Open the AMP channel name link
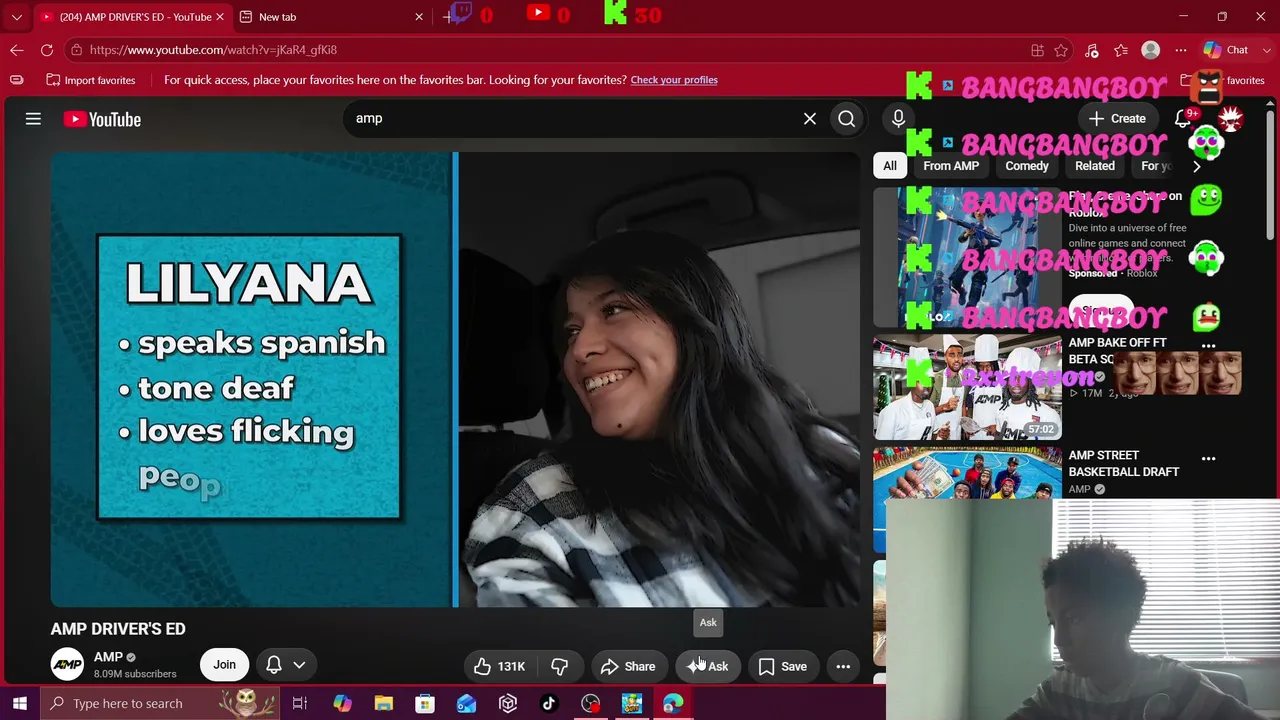 tap(108, 657)
